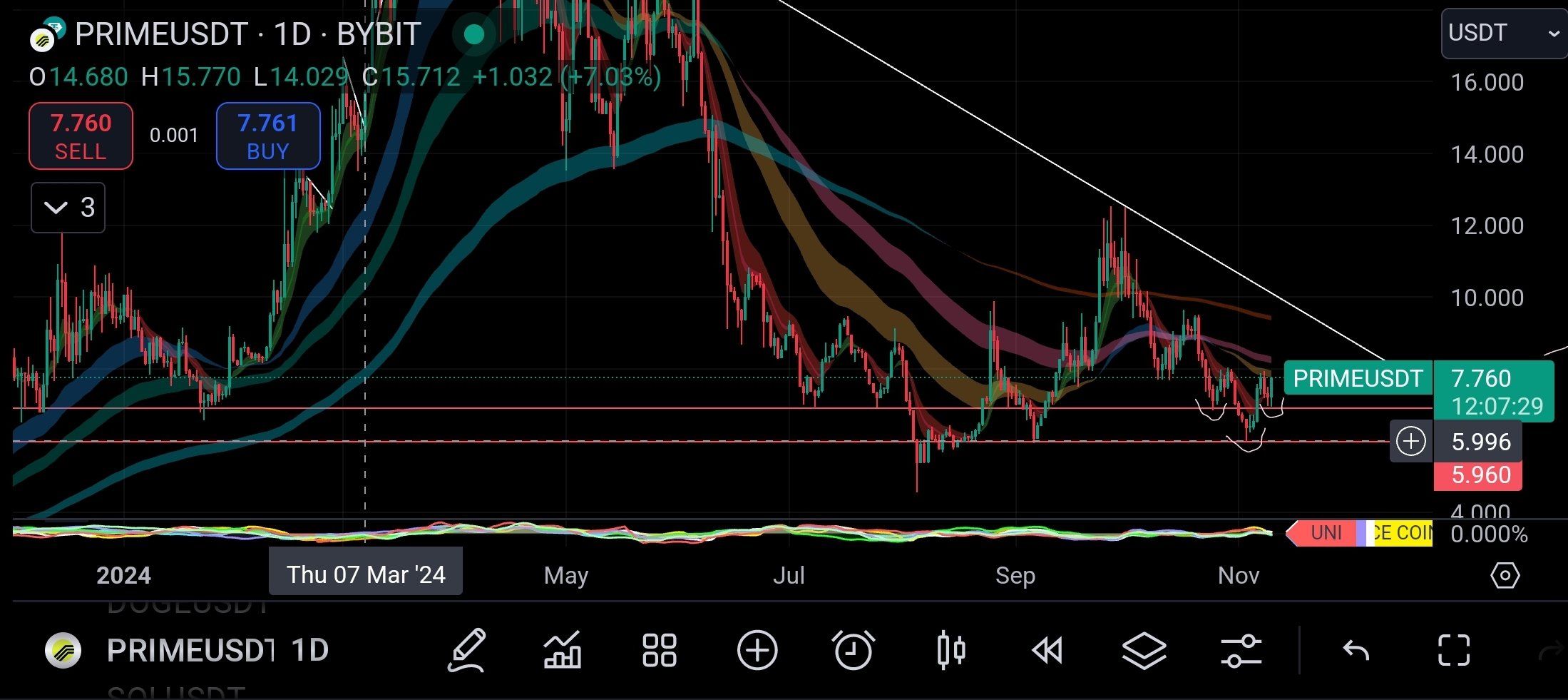Tap the +1.032 (+7.03%) change value

coord(567,77)
